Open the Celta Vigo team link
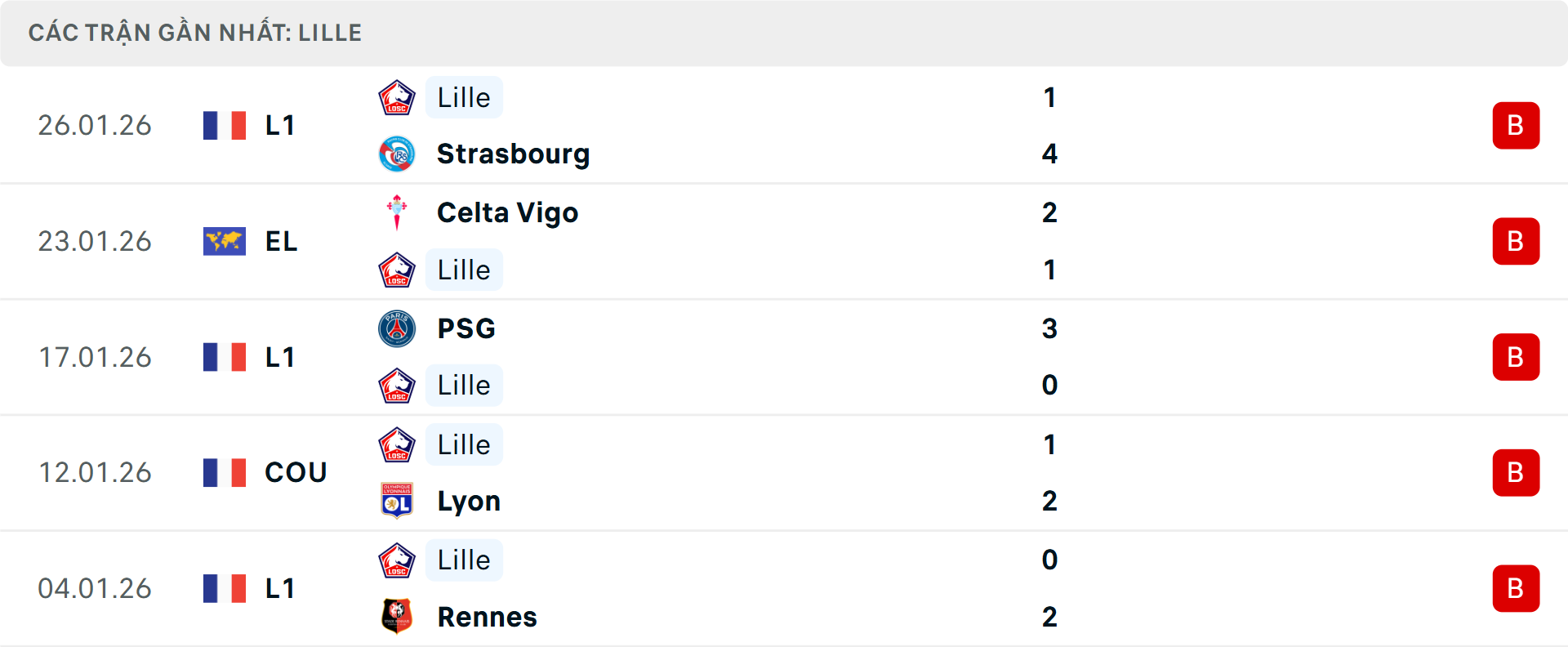The image size is (1568, 647). (507, 212)
